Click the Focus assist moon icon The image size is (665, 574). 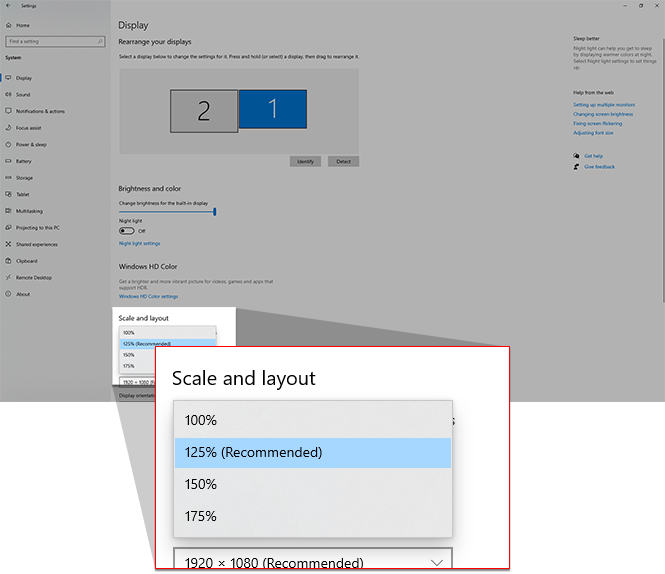click(x=8, y=128)
